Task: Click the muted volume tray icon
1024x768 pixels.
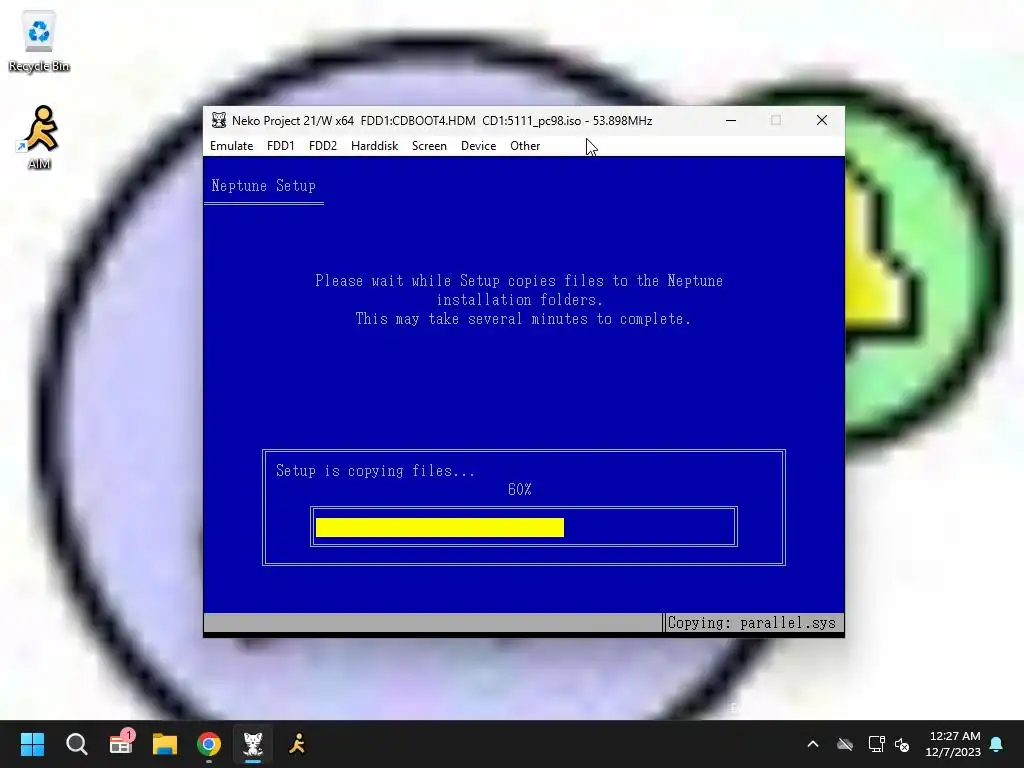Action: coord(903,744)
